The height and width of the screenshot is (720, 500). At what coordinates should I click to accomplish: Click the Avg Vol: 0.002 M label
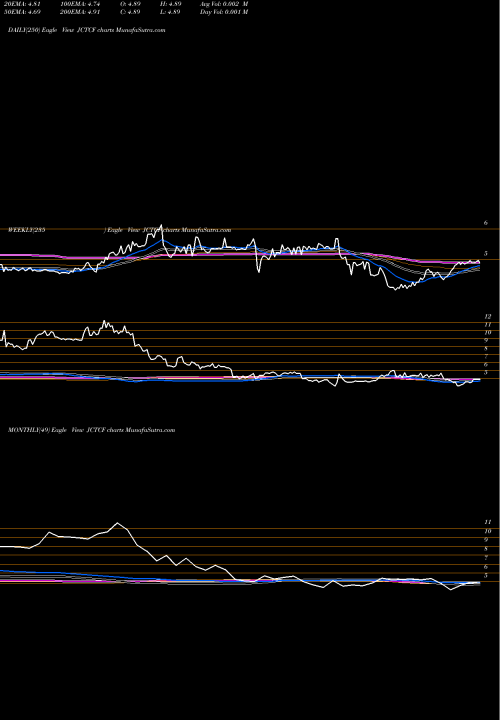[x=224, y=3]
